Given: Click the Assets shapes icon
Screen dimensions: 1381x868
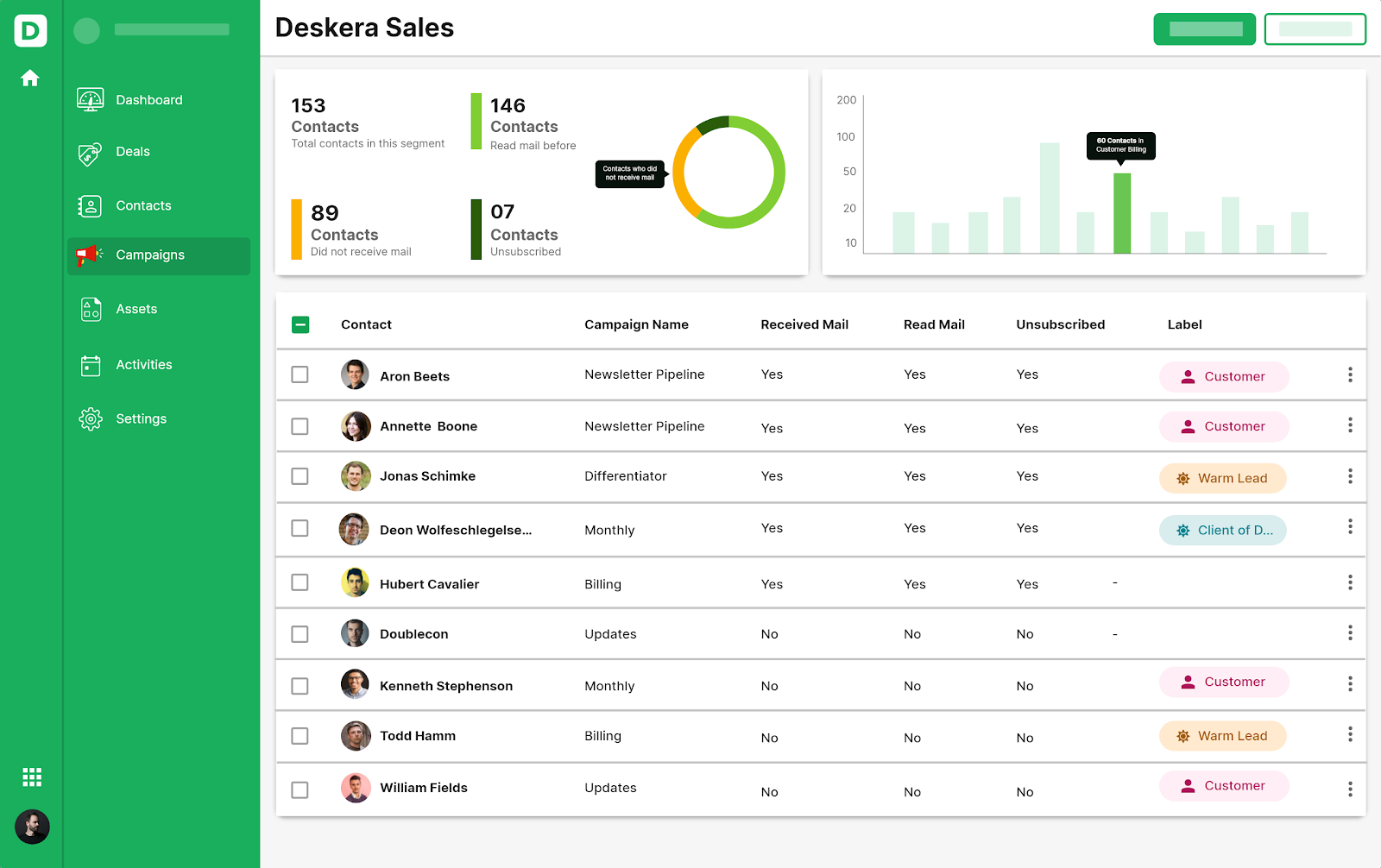Looking at the screenshot, I should click(x=91, y=309).
